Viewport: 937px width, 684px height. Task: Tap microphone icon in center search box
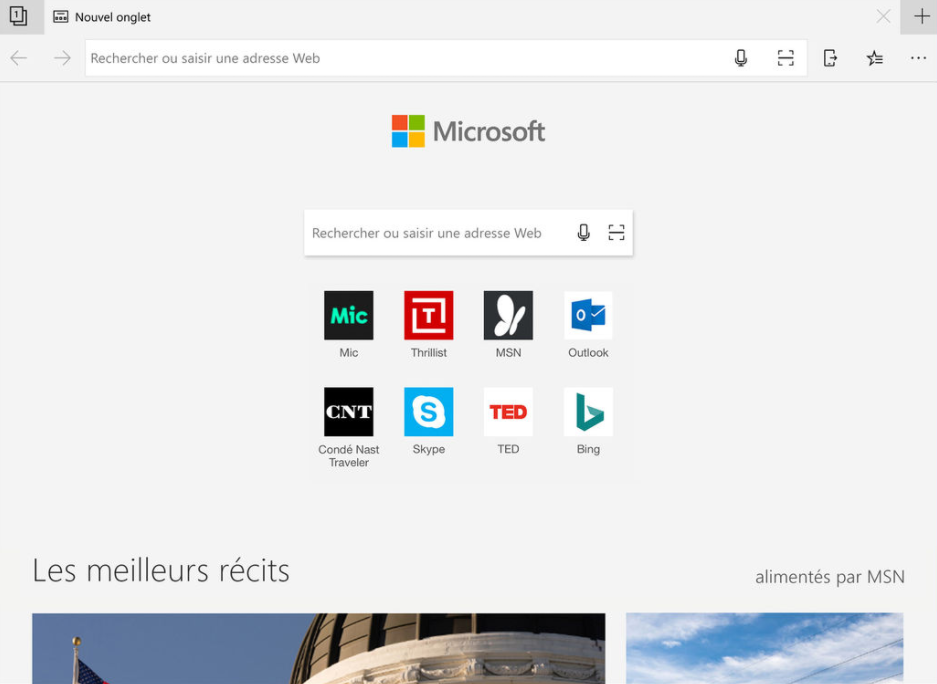tap(584, 232)
